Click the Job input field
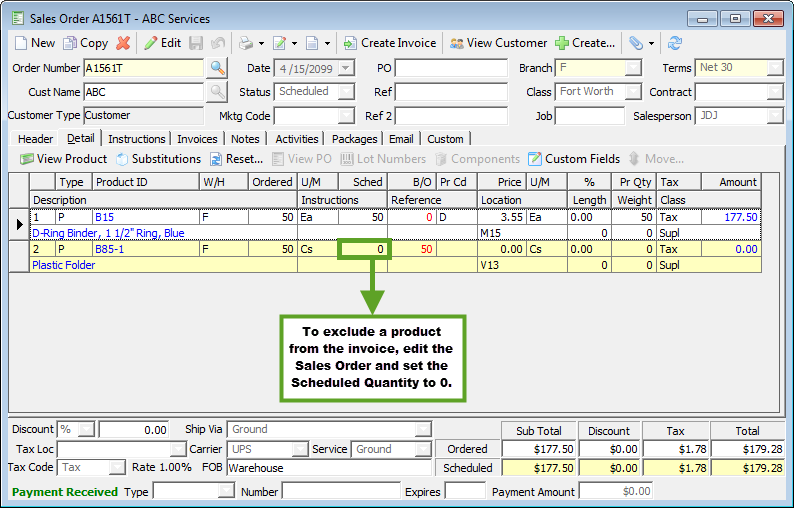This screenshot has width=794, height=508. coord(590,116)
